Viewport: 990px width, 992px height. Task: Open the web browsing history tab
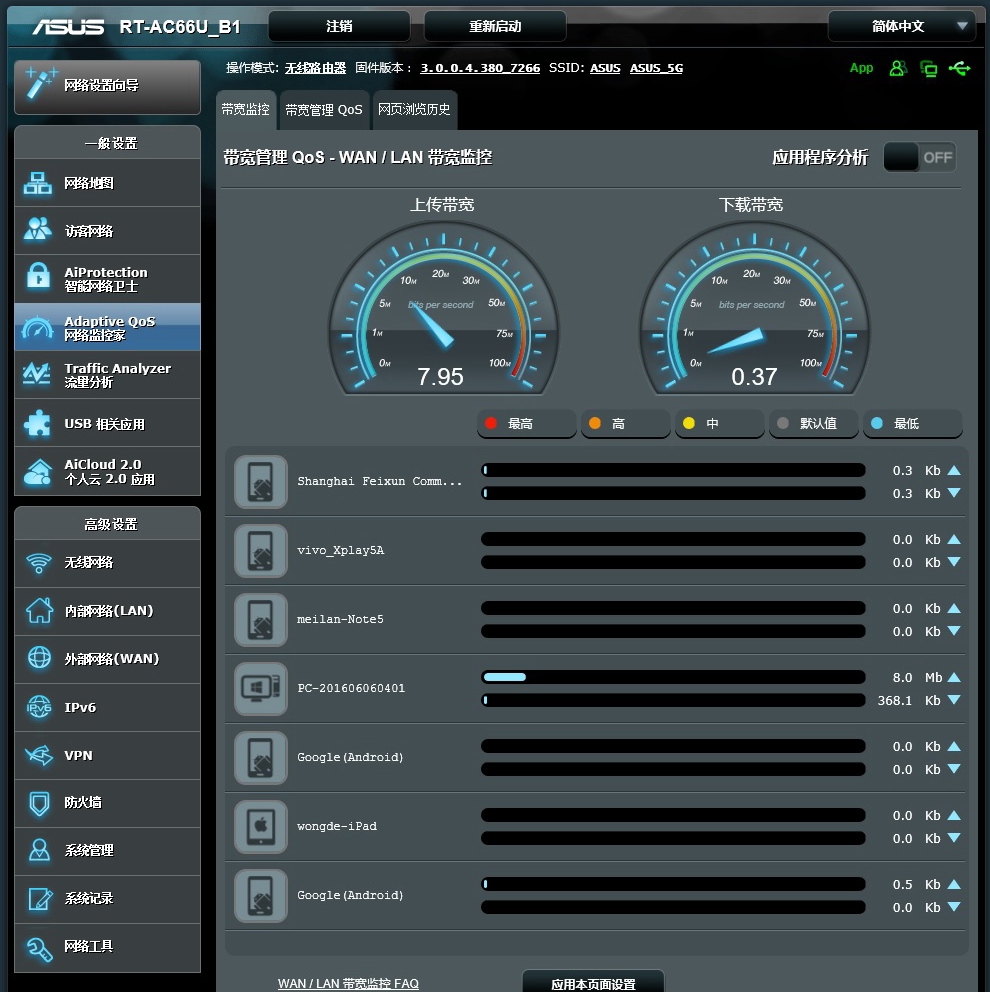click(414, 110)
